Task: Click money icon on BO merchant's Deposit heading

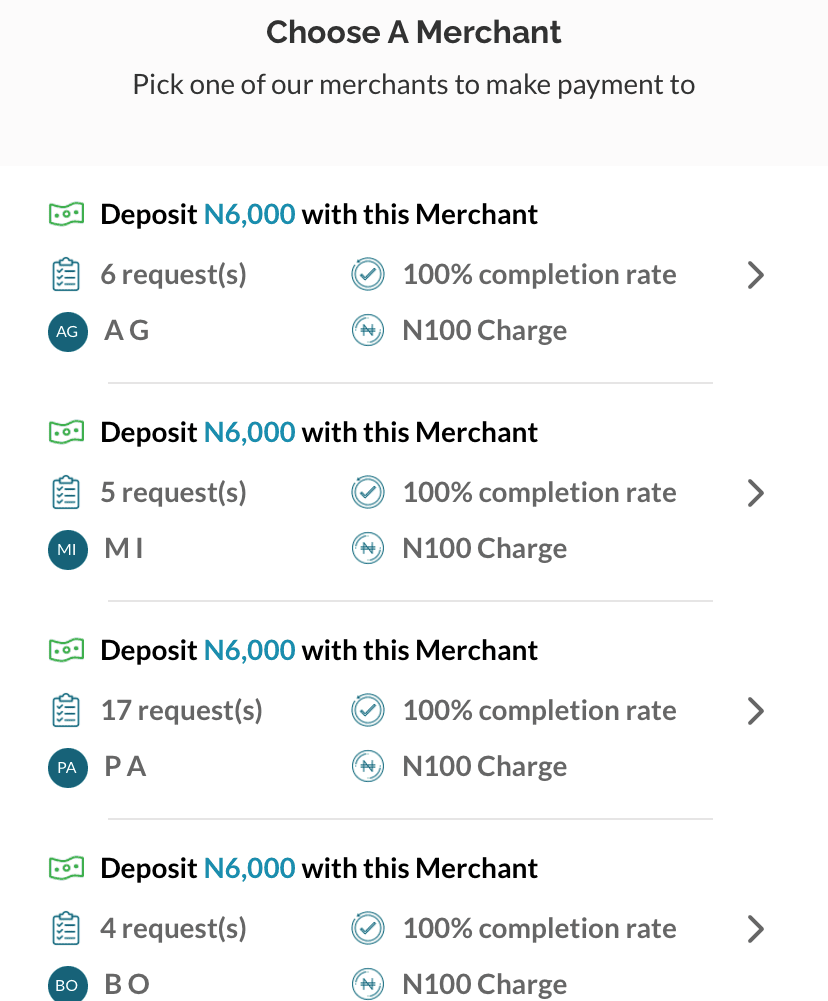Action: (66, 868)
